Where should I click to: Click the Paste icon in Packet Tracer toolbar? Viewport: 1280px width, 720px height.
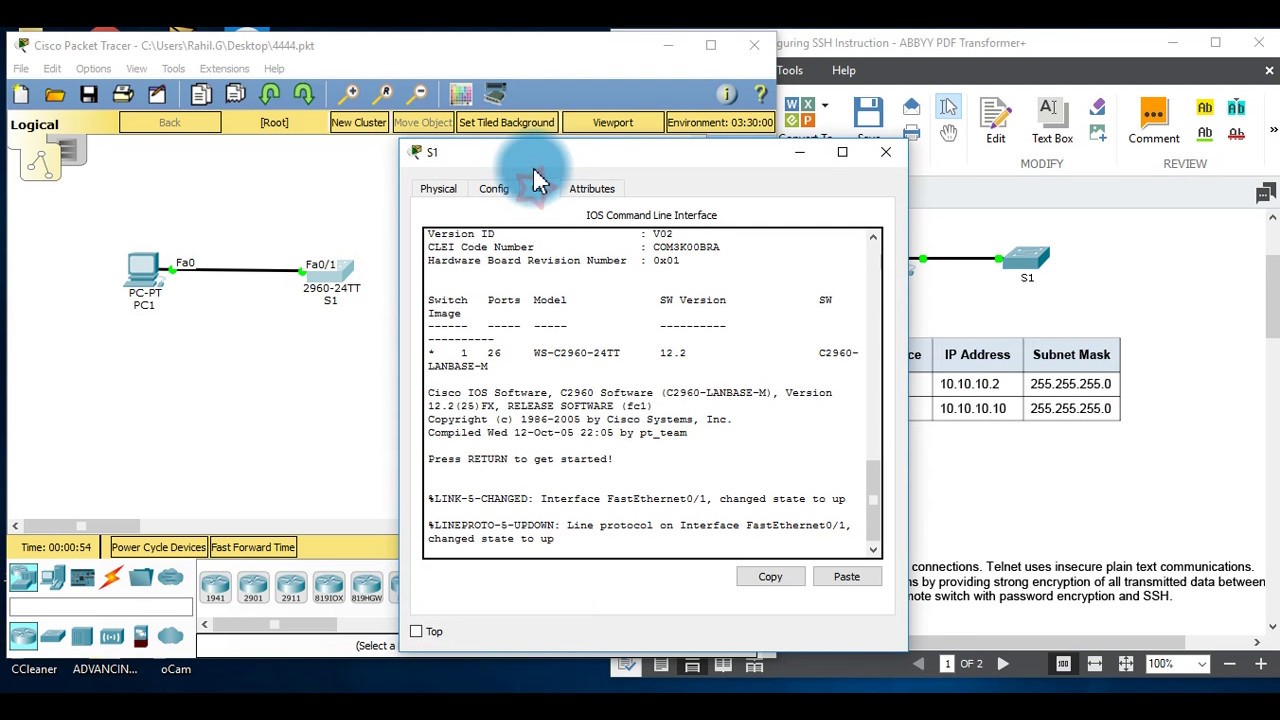point(235,94)
